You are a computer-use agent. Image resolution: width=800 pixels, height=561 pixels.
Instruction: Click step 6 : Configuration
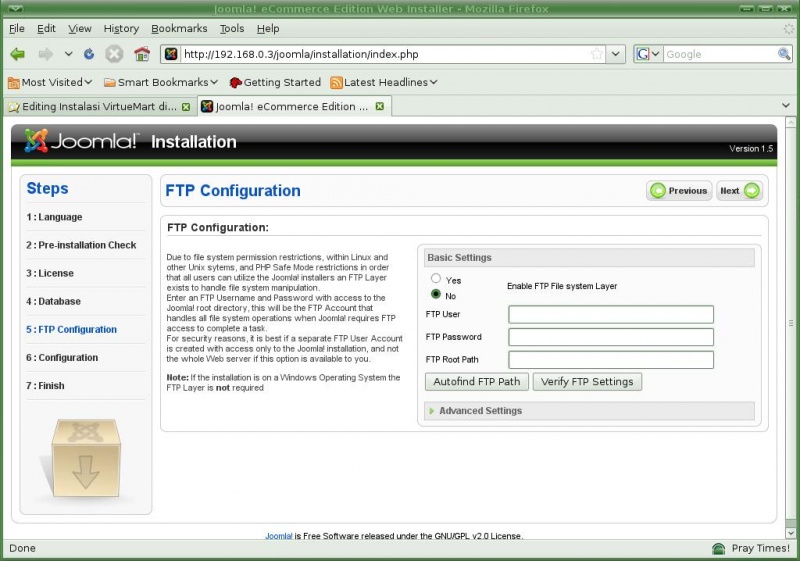pyautogui.click(x=62, y=358)
